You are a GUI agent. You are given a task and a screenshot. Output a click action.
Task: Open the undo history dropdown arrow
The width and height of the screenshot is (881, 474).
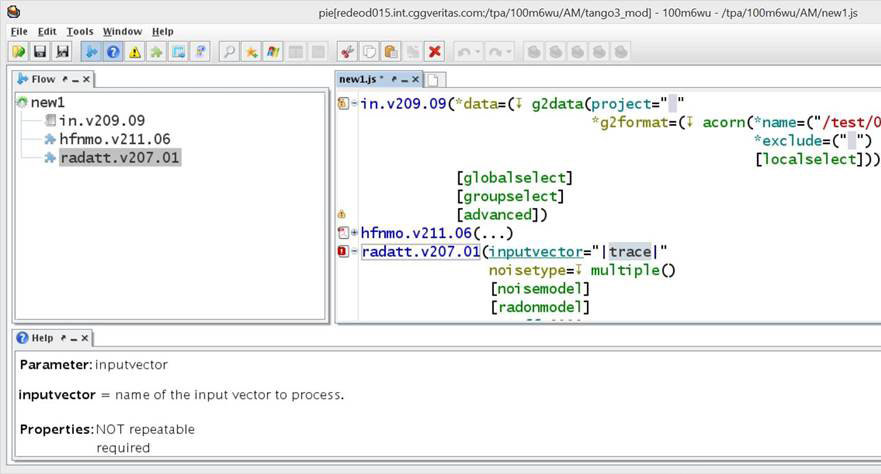[477, 52]
